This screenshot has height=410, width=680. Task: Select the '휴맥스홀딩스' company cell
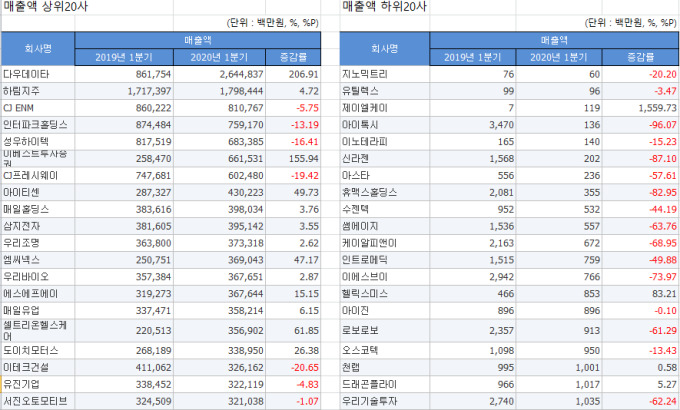click(385, 193)
